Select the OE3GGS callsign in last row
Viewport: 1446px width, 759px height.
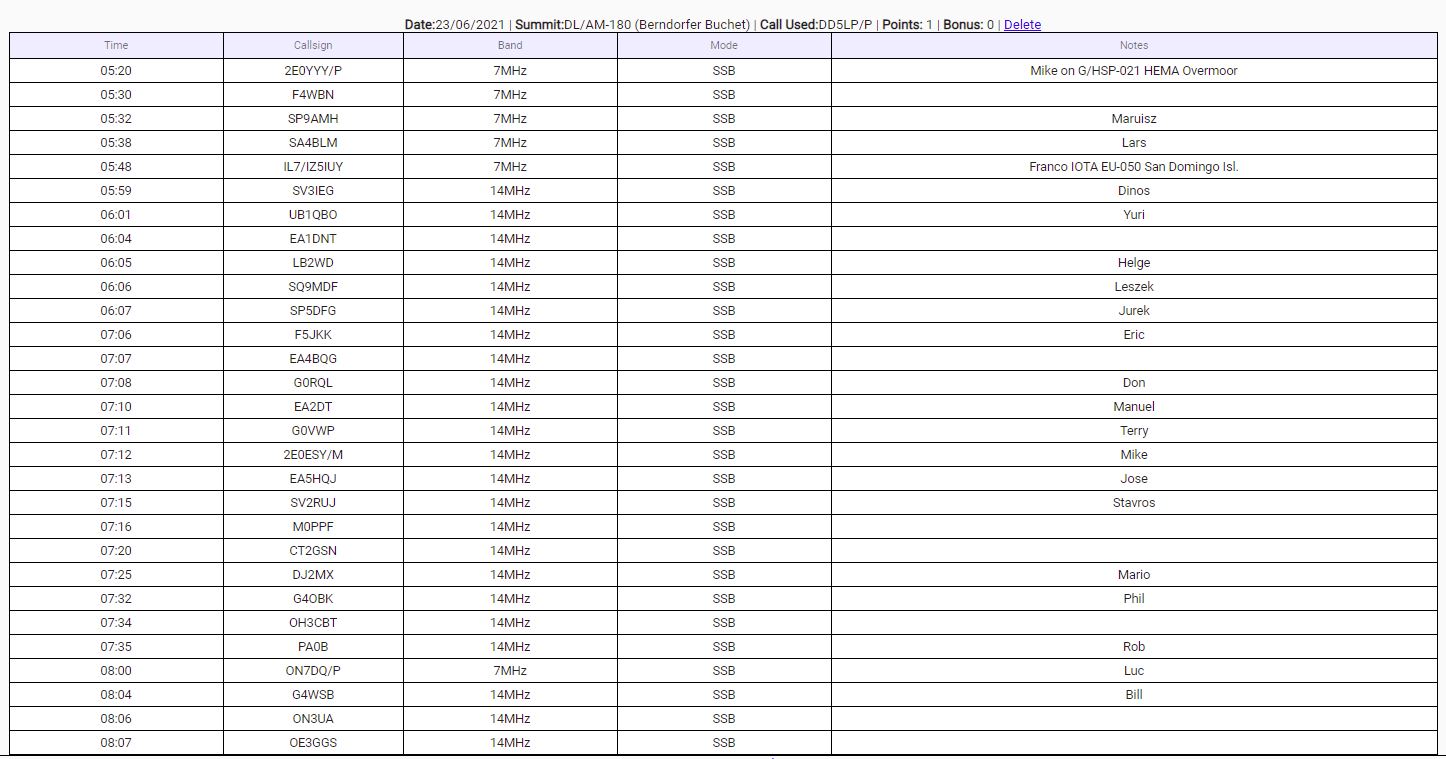point(313,743)
